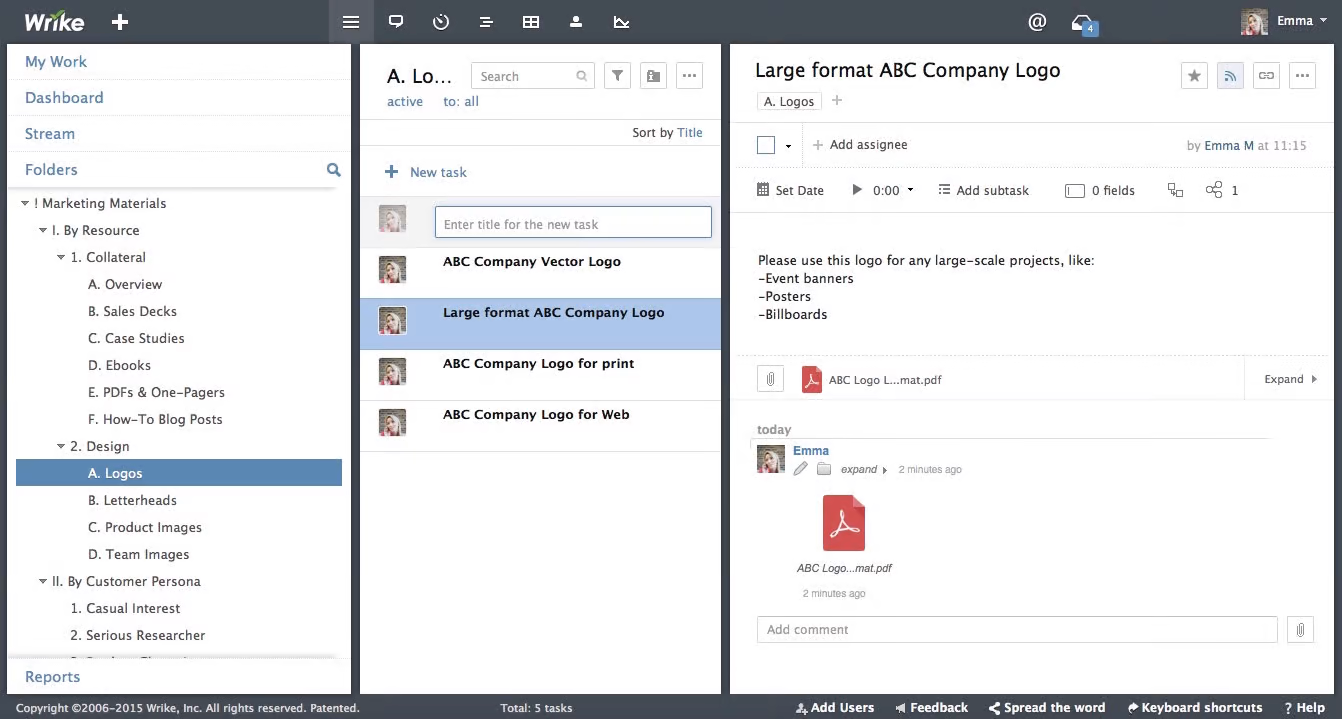The image size is (1342, 719).
Task: Switch to the table grid view icon
Action: (x=531, y=21)
